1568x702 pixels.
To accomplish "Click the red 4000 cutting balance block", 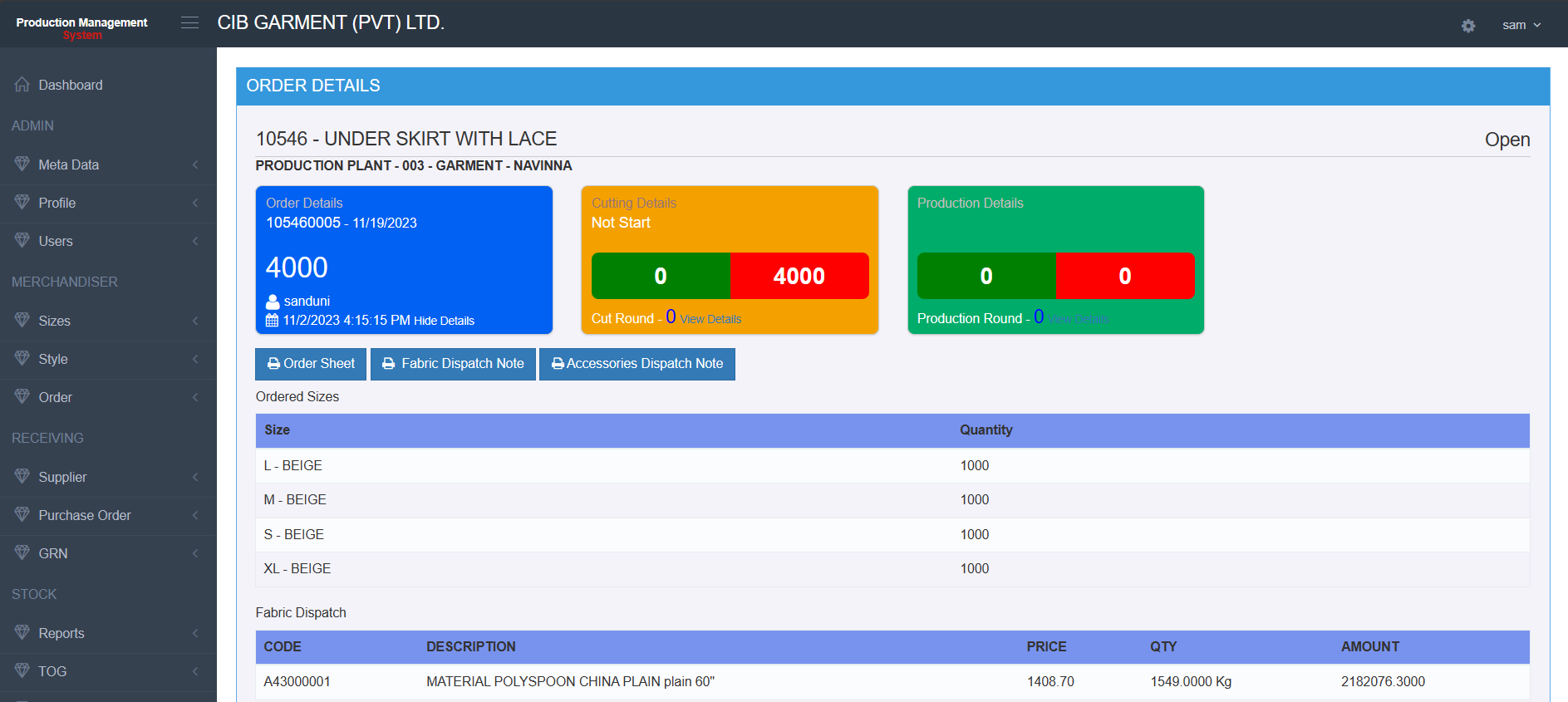I will coord(799,276).
